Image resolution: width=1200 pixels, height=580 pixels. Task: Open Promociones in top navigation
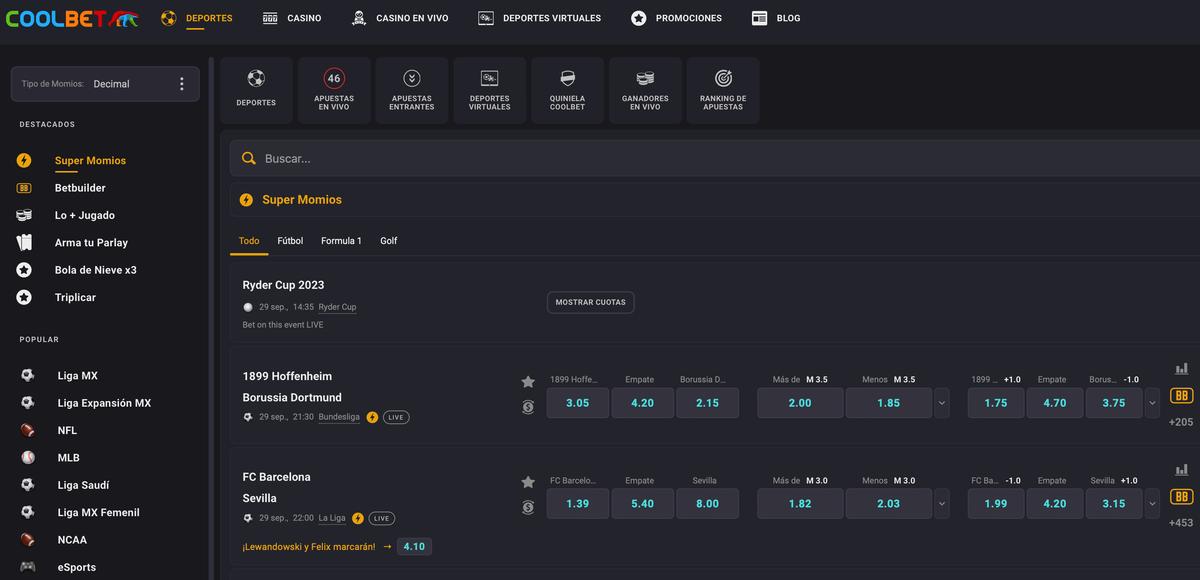[677, 18]
